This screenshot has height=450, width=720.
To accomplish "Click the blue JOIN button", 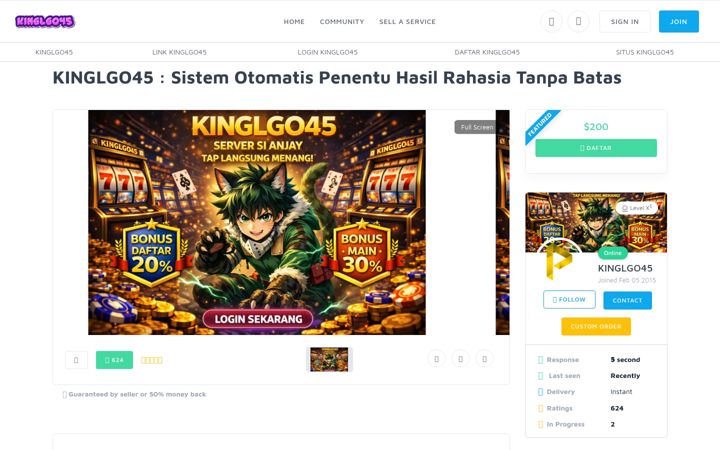I will click(x=679, y=22).
